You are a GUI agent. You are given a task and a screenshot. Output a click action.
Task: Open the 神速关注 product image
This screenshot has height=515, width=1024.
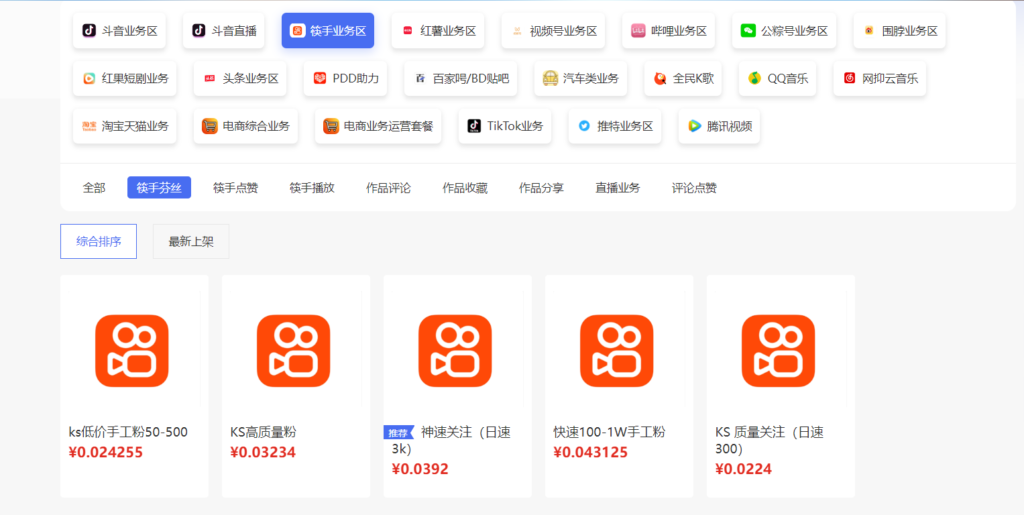pyautogui.click(x=455, y=351)
